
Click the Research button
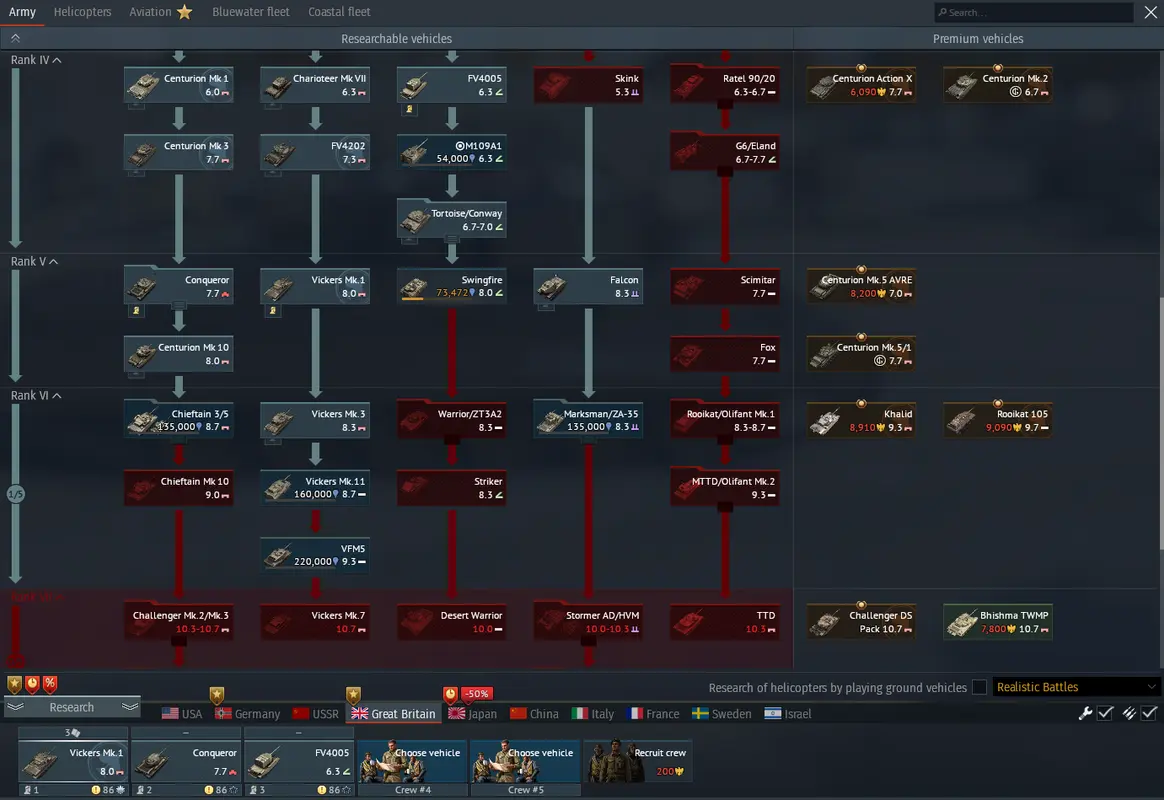point(72,707)
